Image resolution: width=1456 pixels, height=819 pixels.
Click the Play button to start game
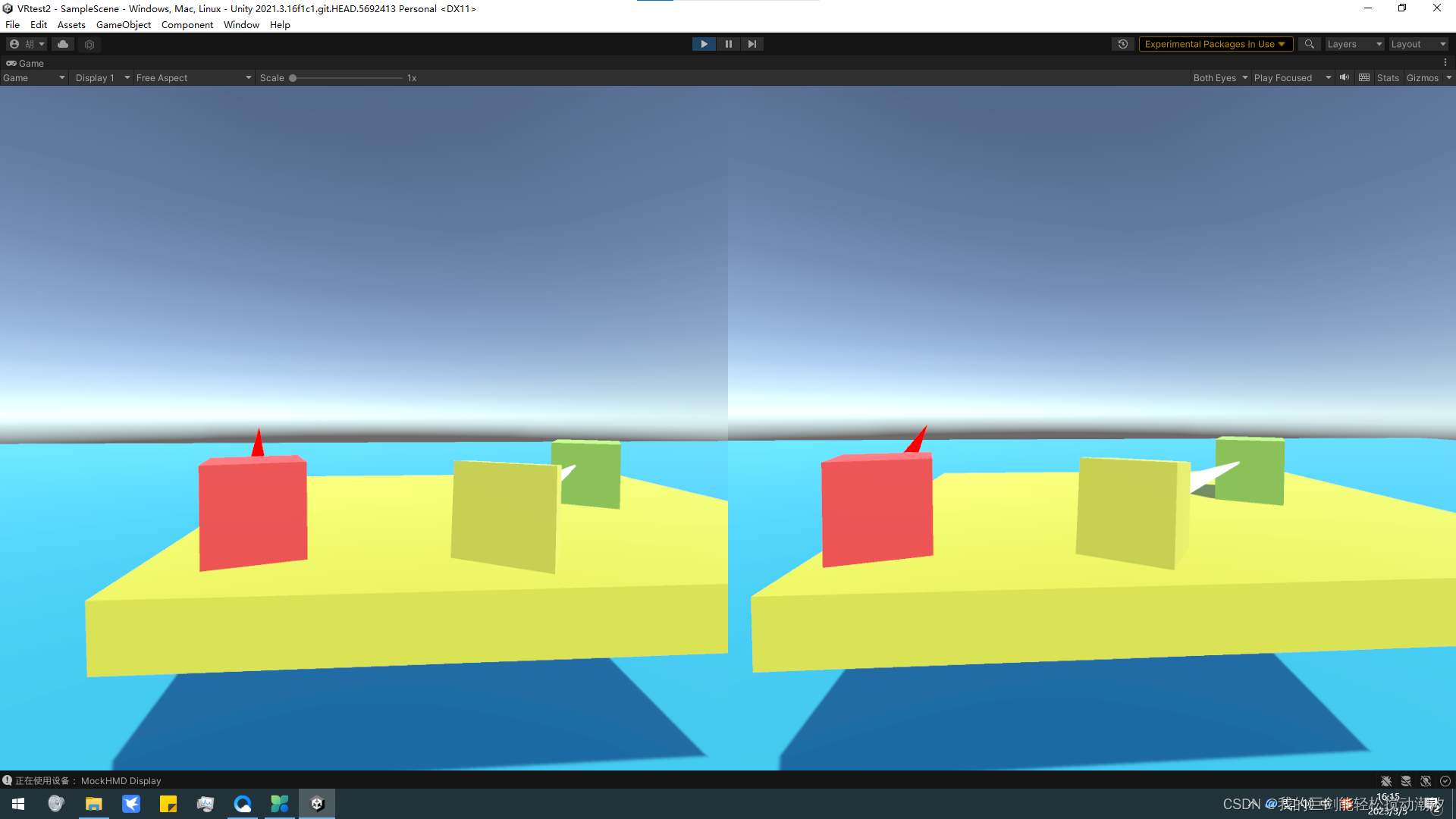(x=704, y=44)
